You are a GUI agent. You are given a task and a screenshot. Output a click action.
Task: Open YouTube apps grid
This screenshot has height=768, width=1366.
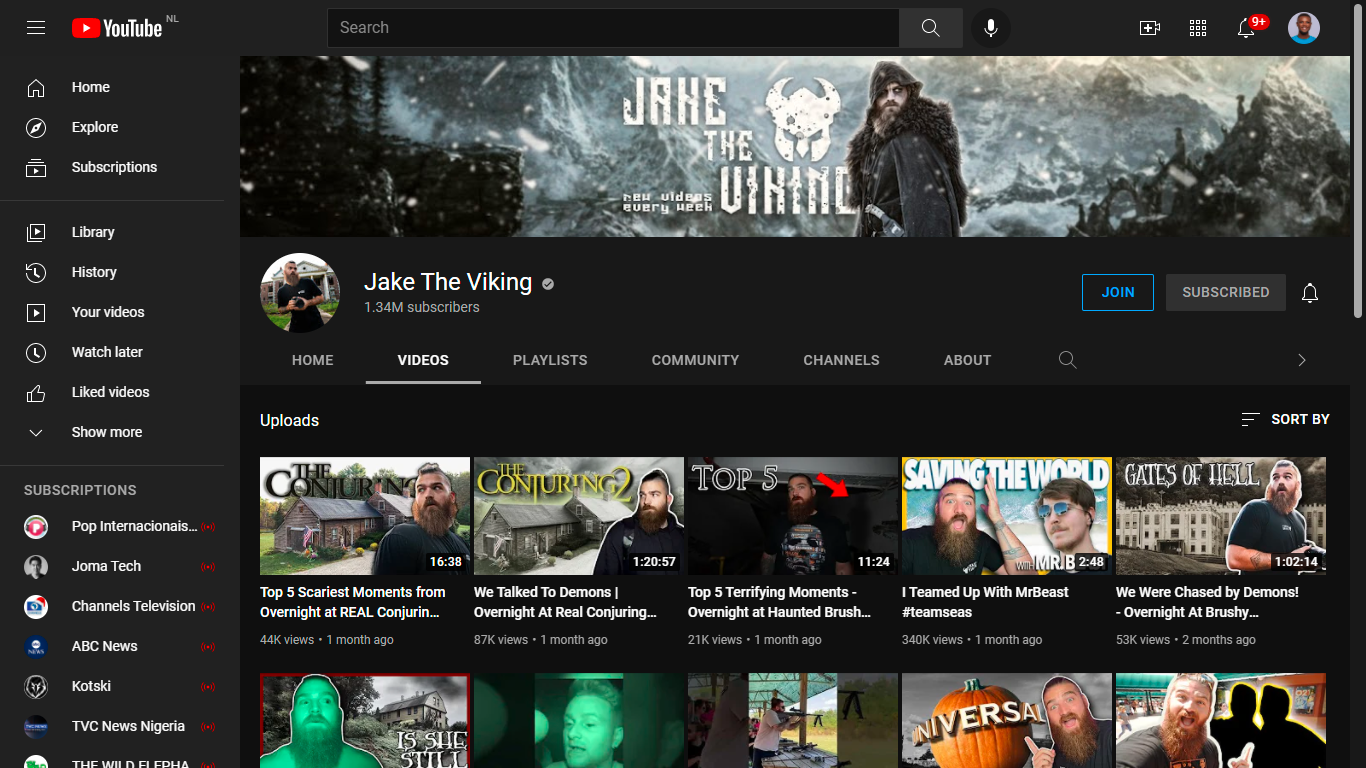click(x=1198, y=28)
